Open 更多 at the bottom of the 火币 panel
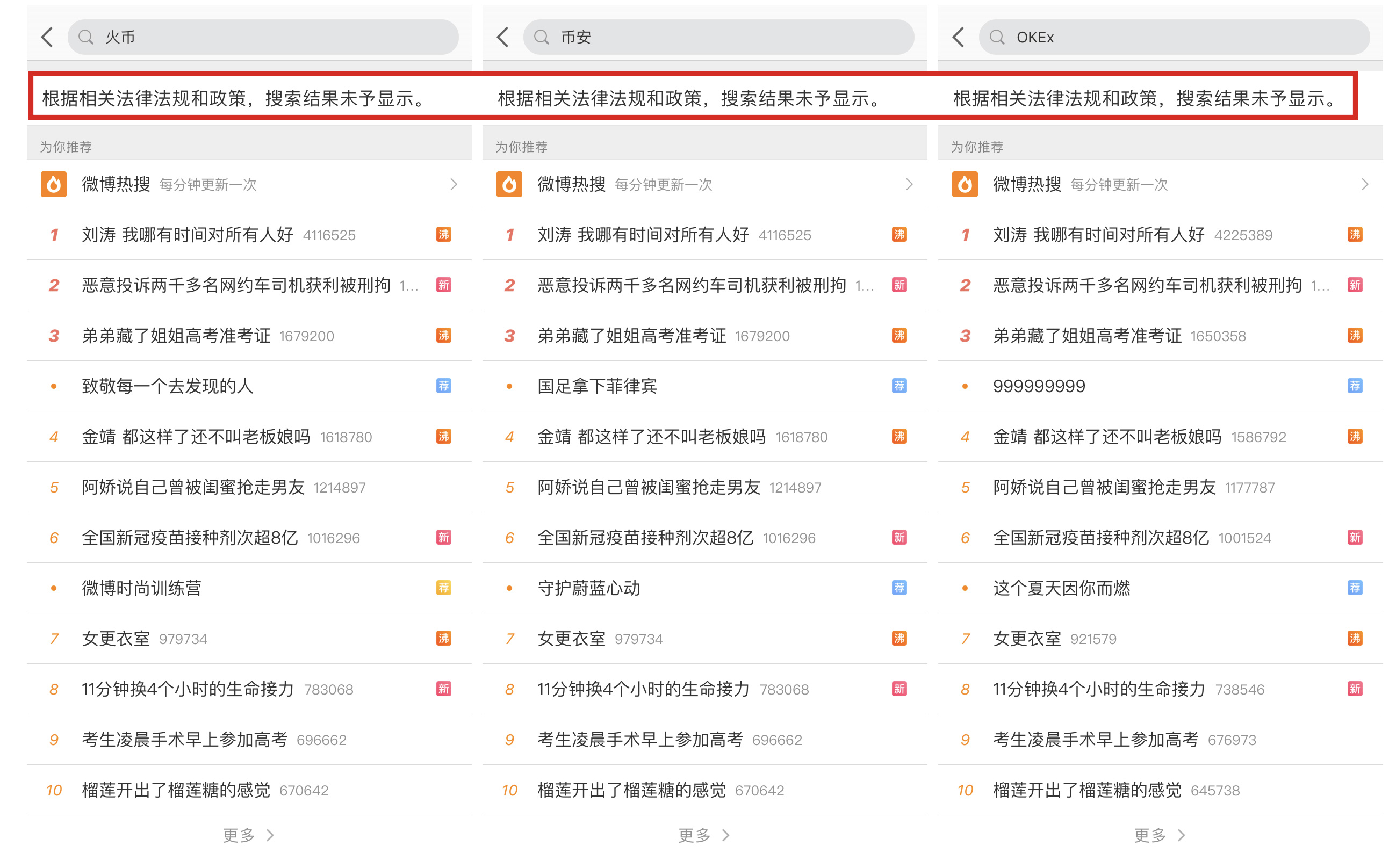Image resolution: width=1389 pixels, height=868 pixels. click(x=249, y=835)
